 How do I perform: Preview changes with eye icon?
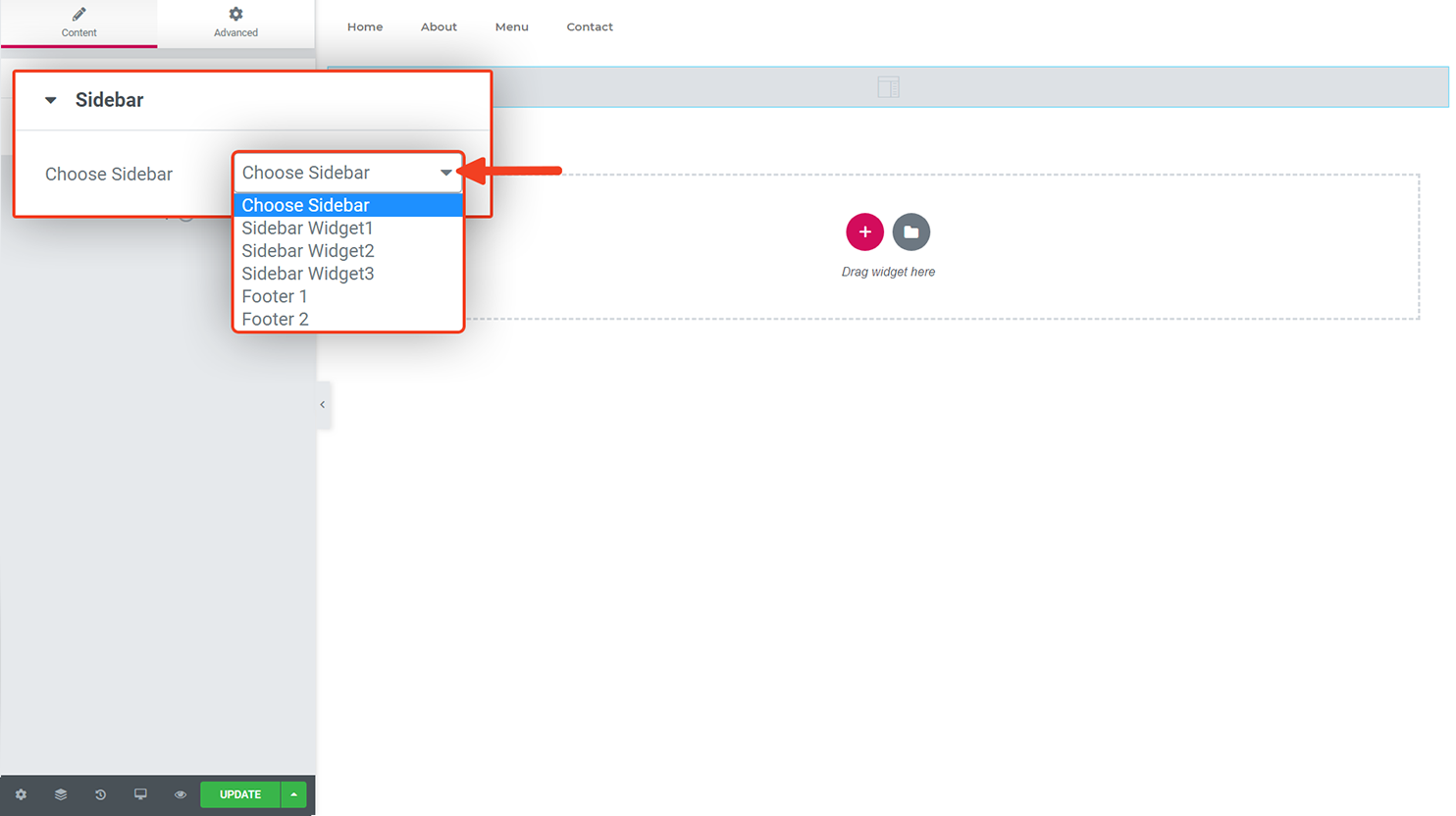181,794
